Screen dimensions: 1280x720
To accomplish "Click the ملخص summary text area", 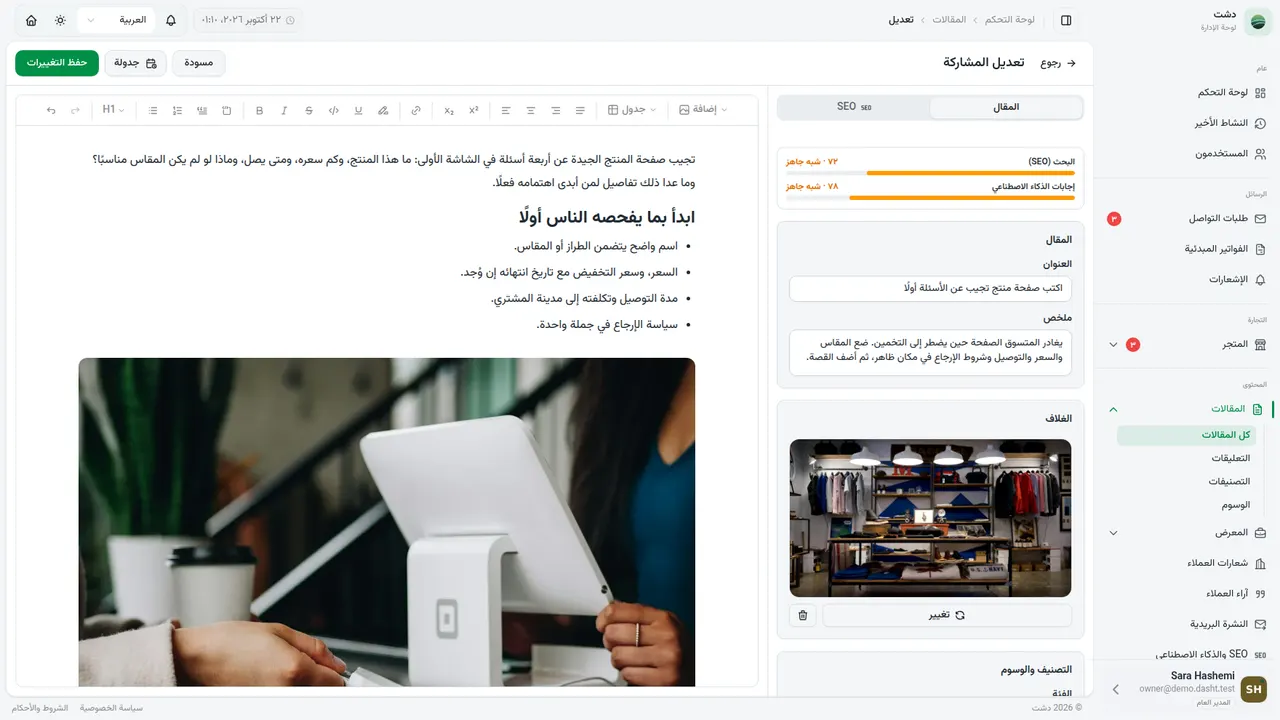I will [x=930, y=353].
